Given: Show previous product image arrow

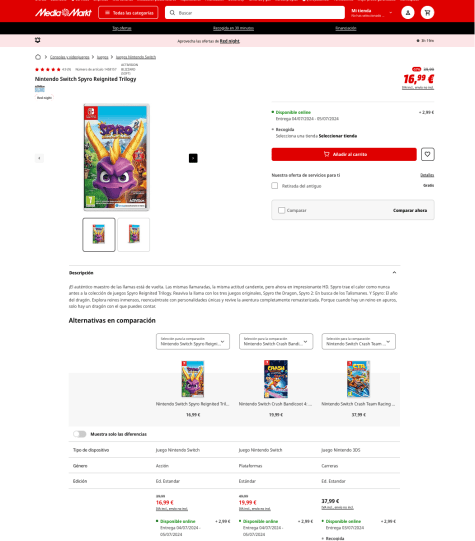Looking at the screenshot, I should (x=39, y=158).
